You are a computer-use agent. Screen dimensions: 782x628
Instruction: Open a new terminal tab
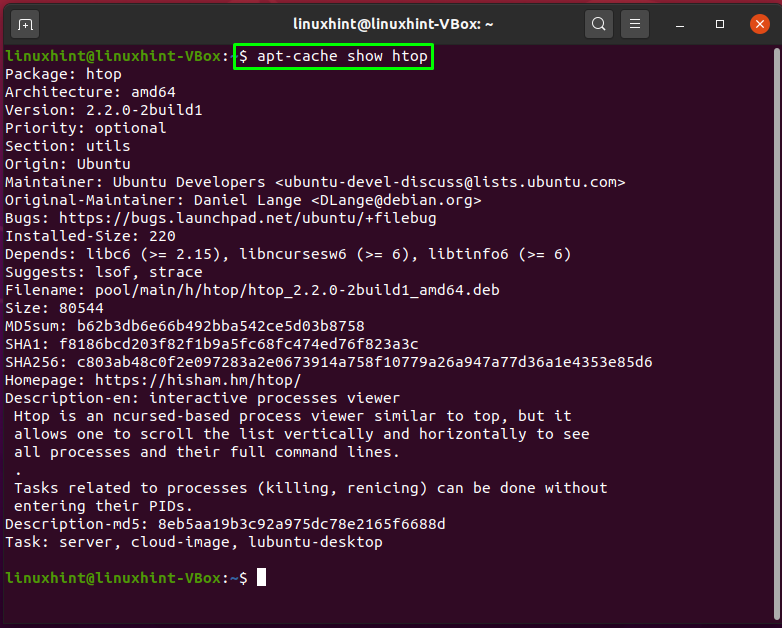coord(25,24)
